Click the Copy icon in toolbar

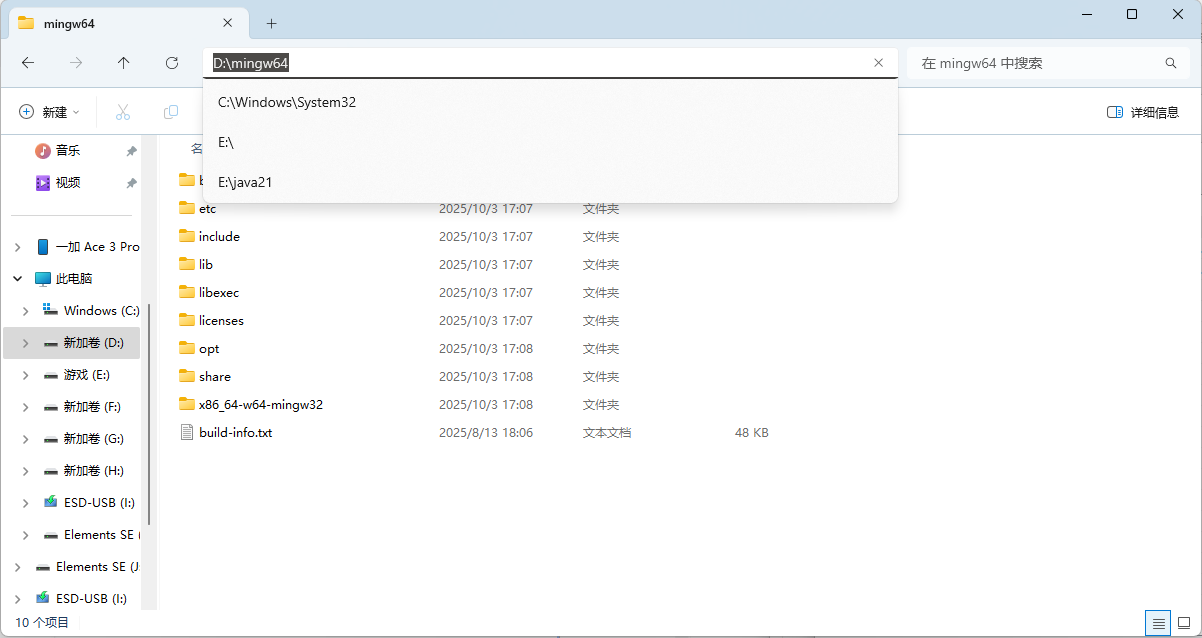pos(171,112)
